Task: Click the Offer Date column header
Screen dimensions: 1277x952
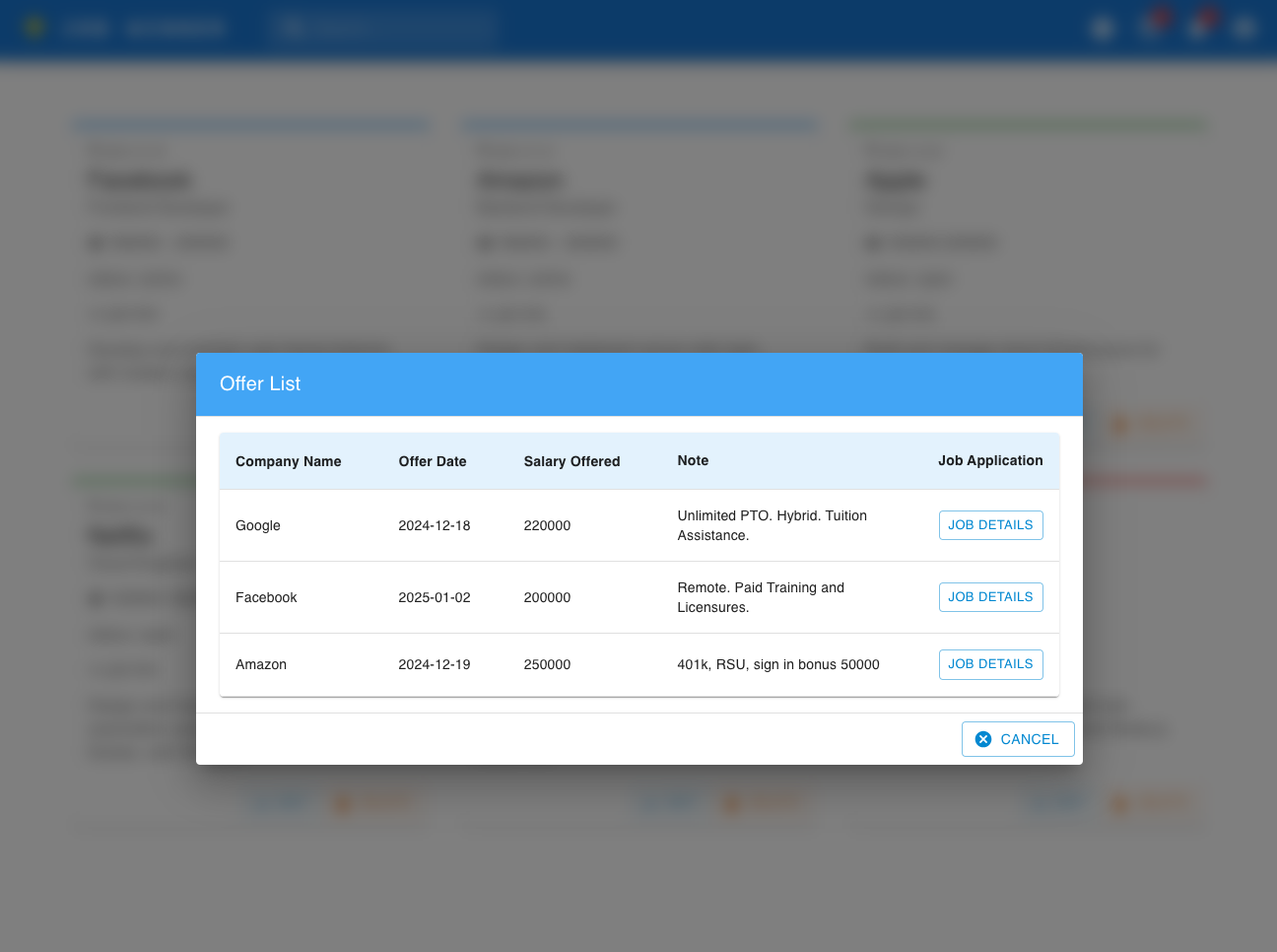Action: coord(433,461)
